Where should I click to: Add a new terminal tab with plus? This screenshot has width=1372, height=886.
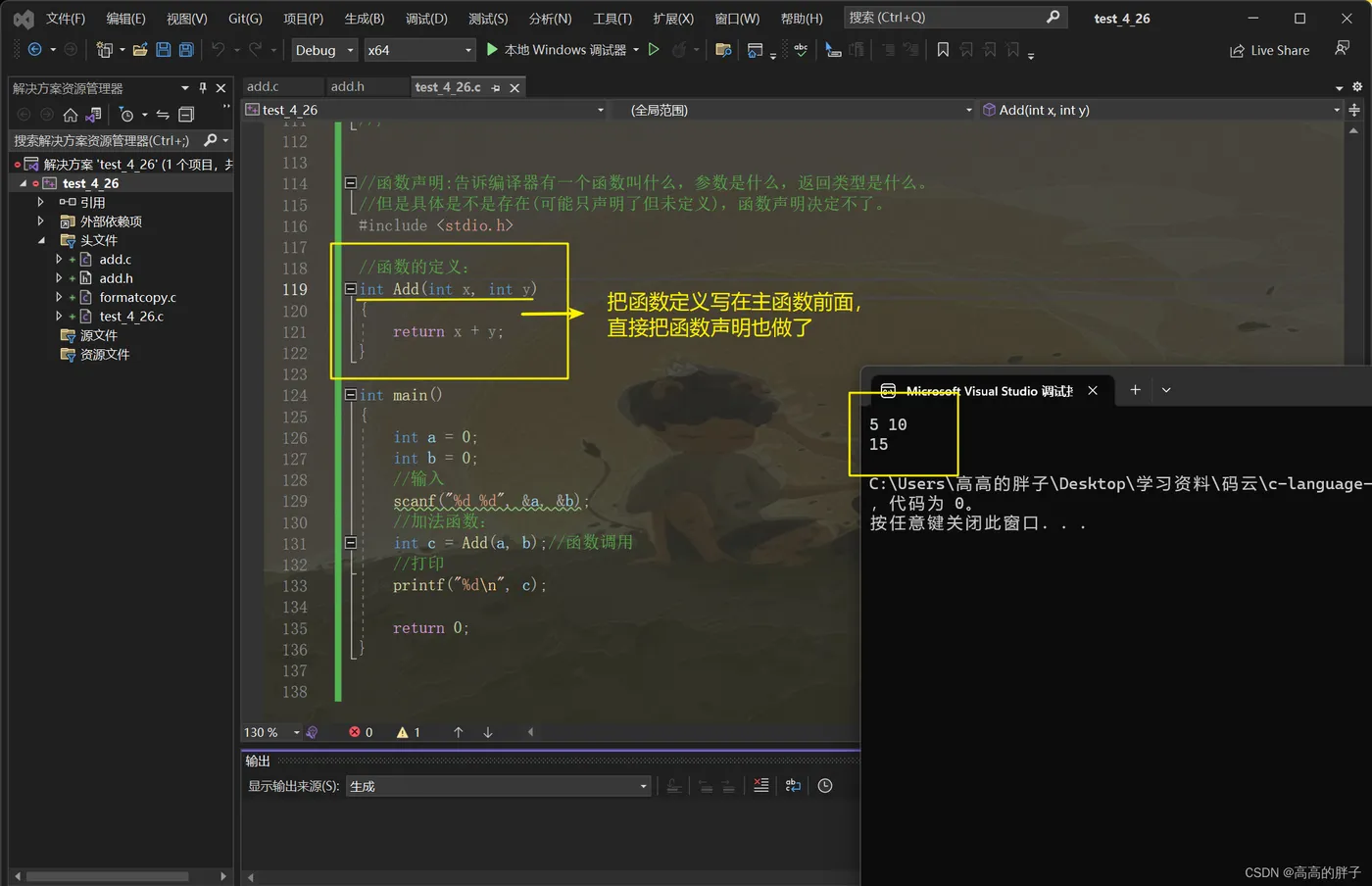click(1135, 390)
